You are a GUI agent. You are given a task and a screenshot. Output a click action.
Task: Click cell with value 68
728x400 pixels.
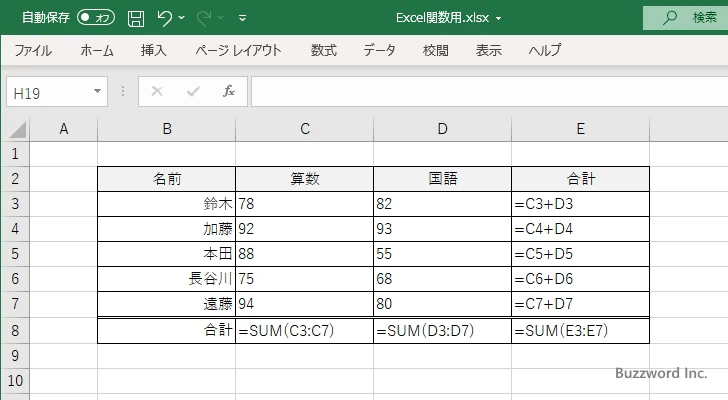click(442, 279)
